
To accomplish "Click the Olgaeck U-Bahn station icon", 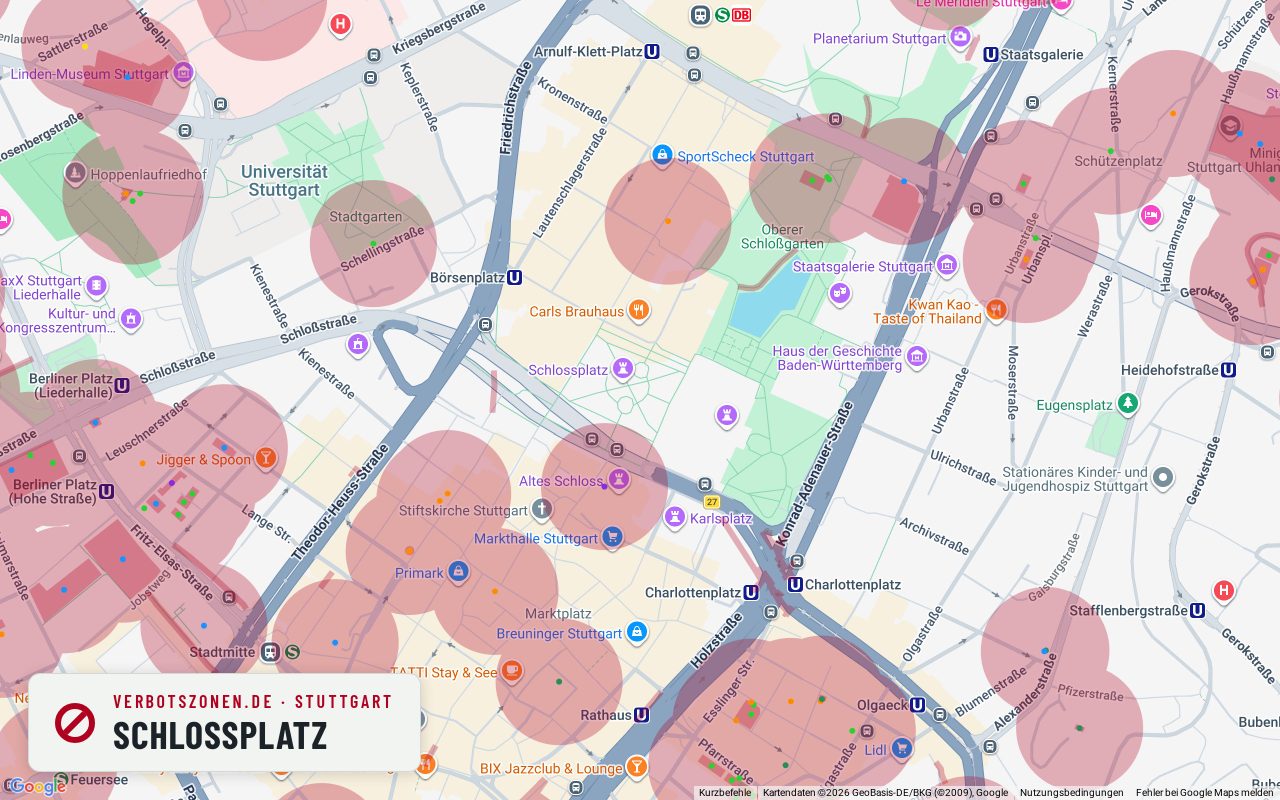I will click(917, 705).
